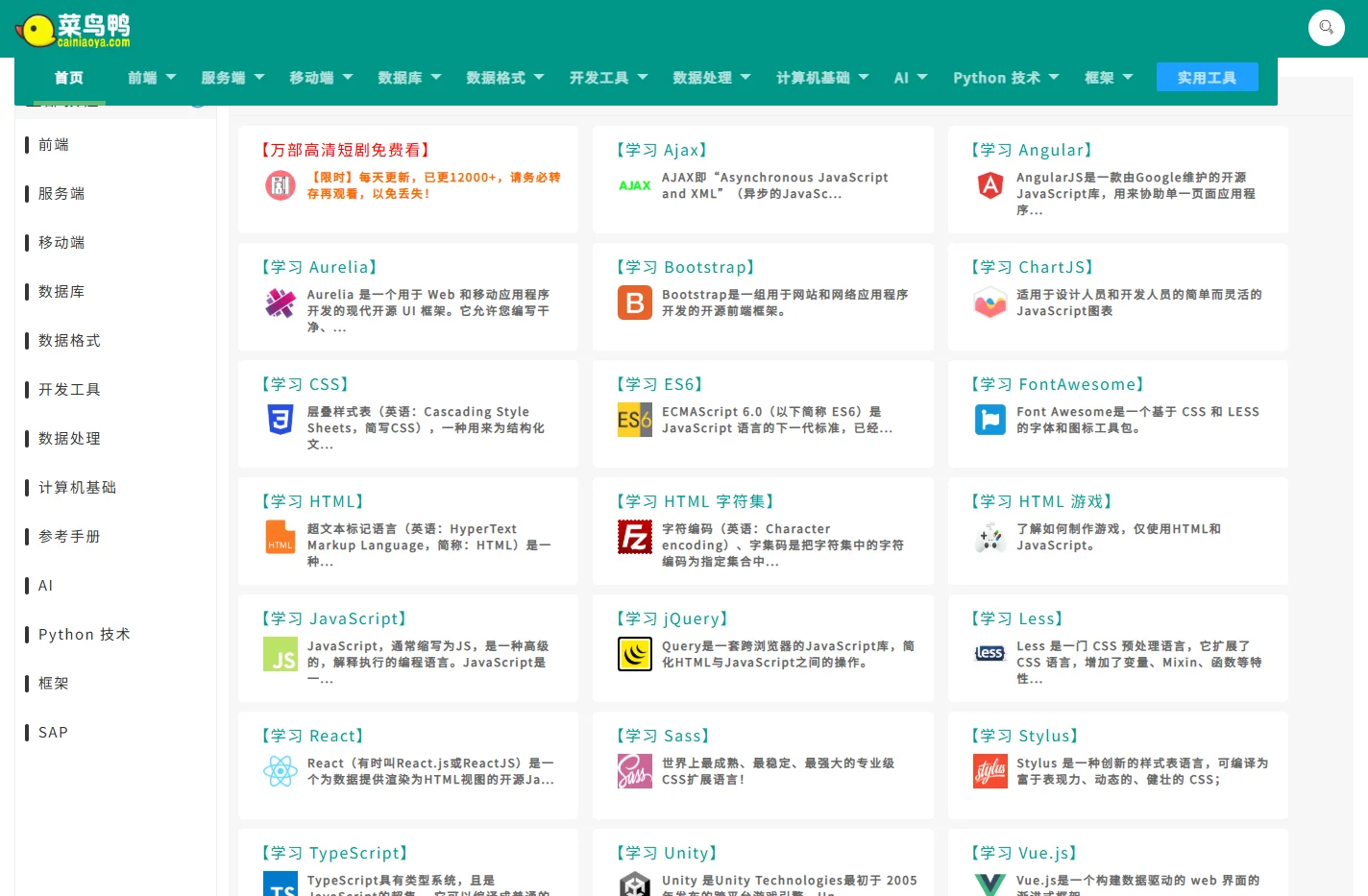This screenshot has height=896, width=1368.
Task: Expand the 开发工具 nav dropdown
Action: 608,78
